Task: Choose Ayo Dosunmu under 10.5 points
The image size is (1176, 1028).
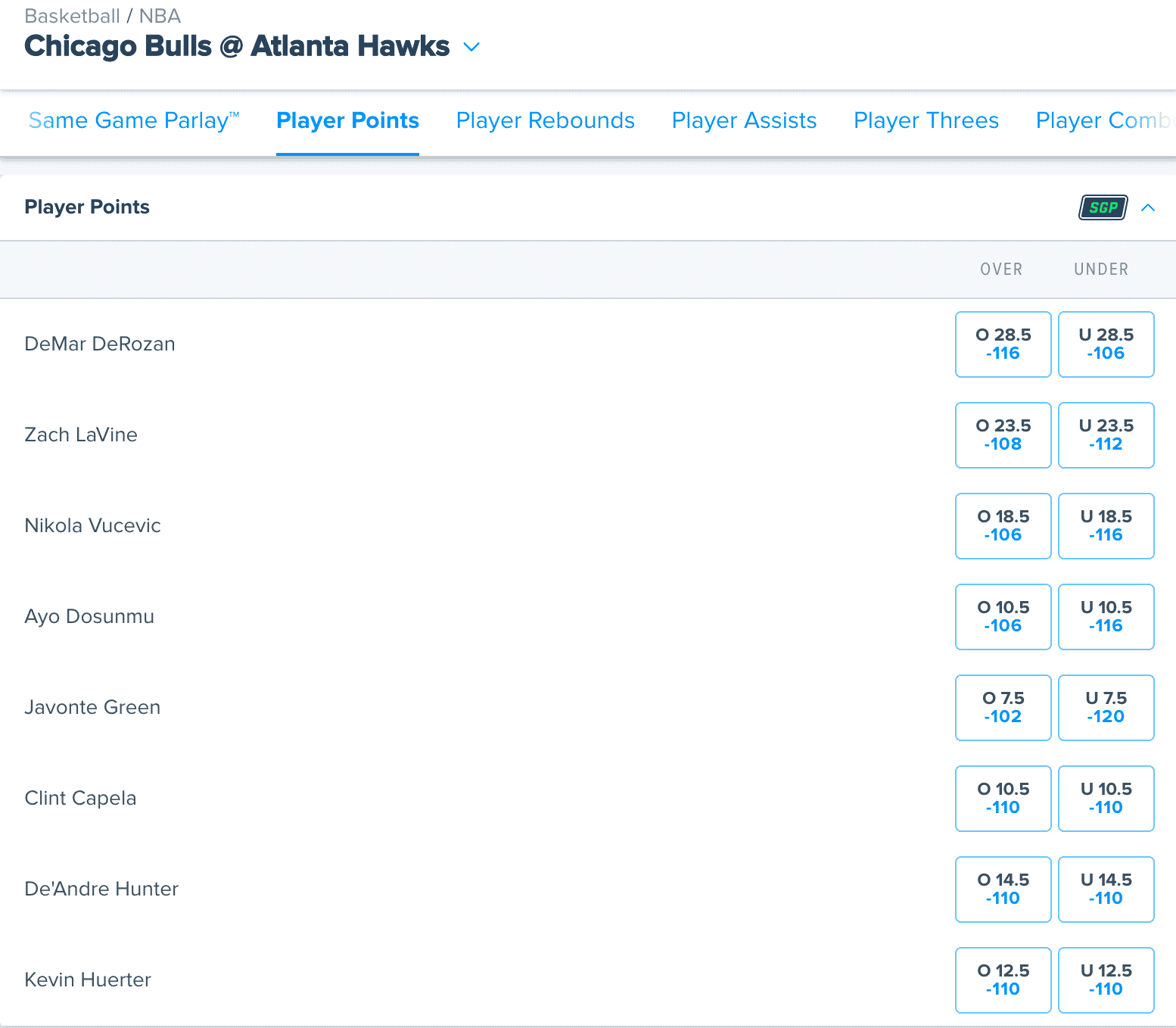Action: click(1106, 617)
